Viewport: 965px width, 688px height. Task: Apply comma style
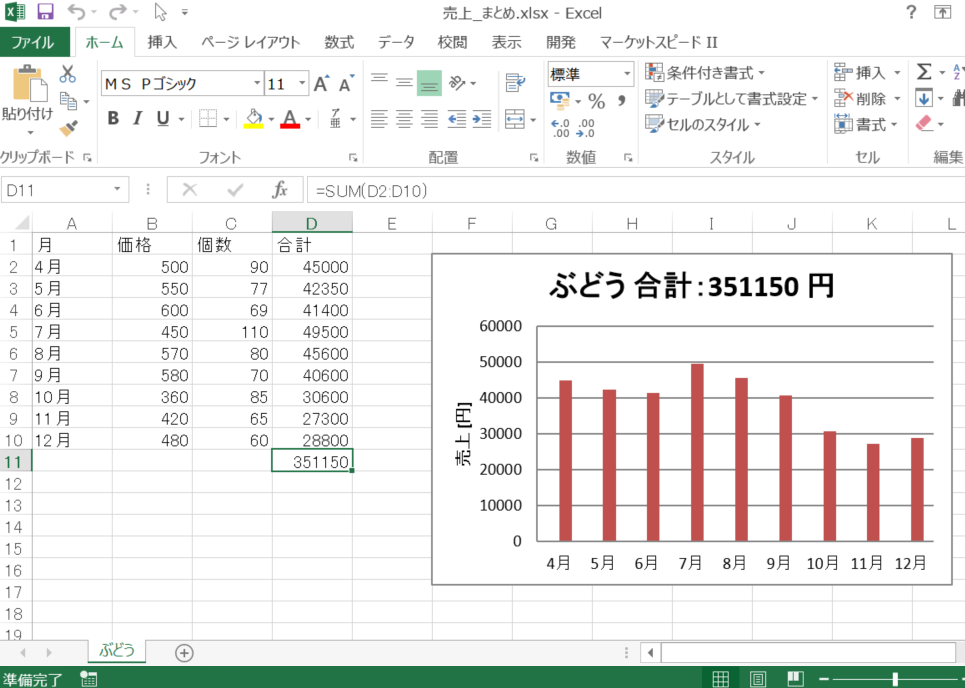coord(622,100)
